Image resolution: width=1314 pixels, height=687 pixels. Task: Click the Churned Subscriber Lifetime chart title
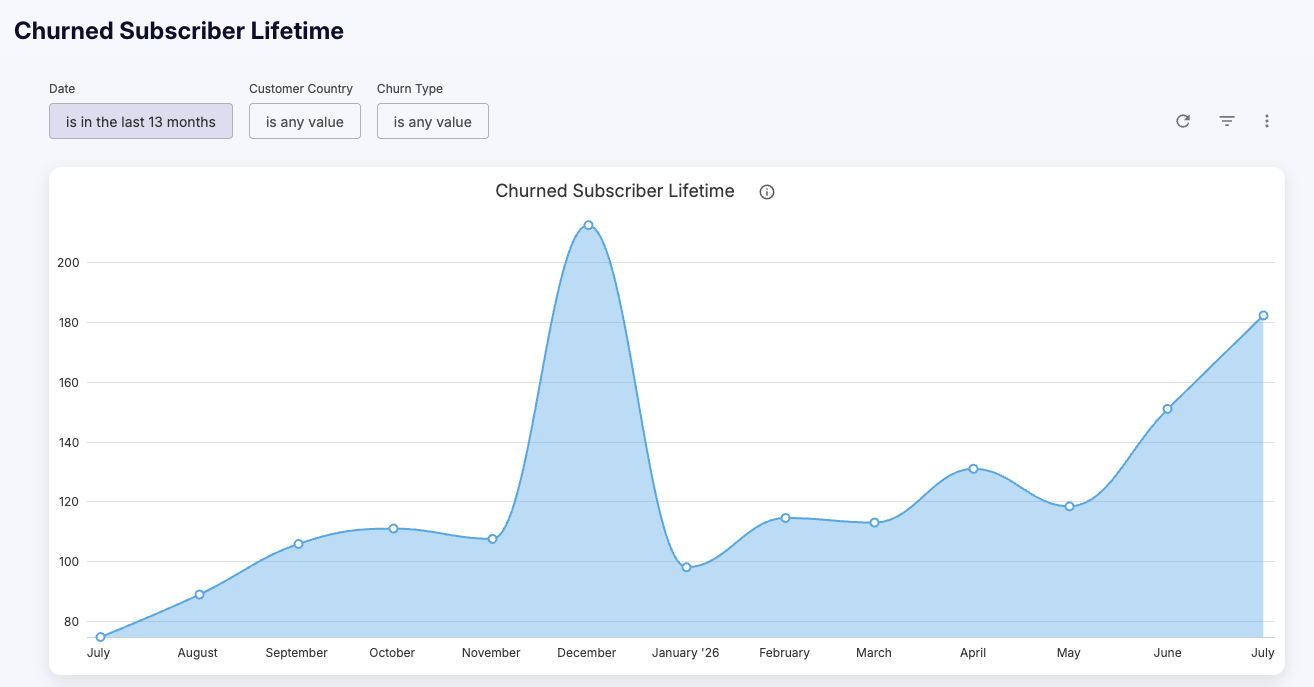point(615,191)
